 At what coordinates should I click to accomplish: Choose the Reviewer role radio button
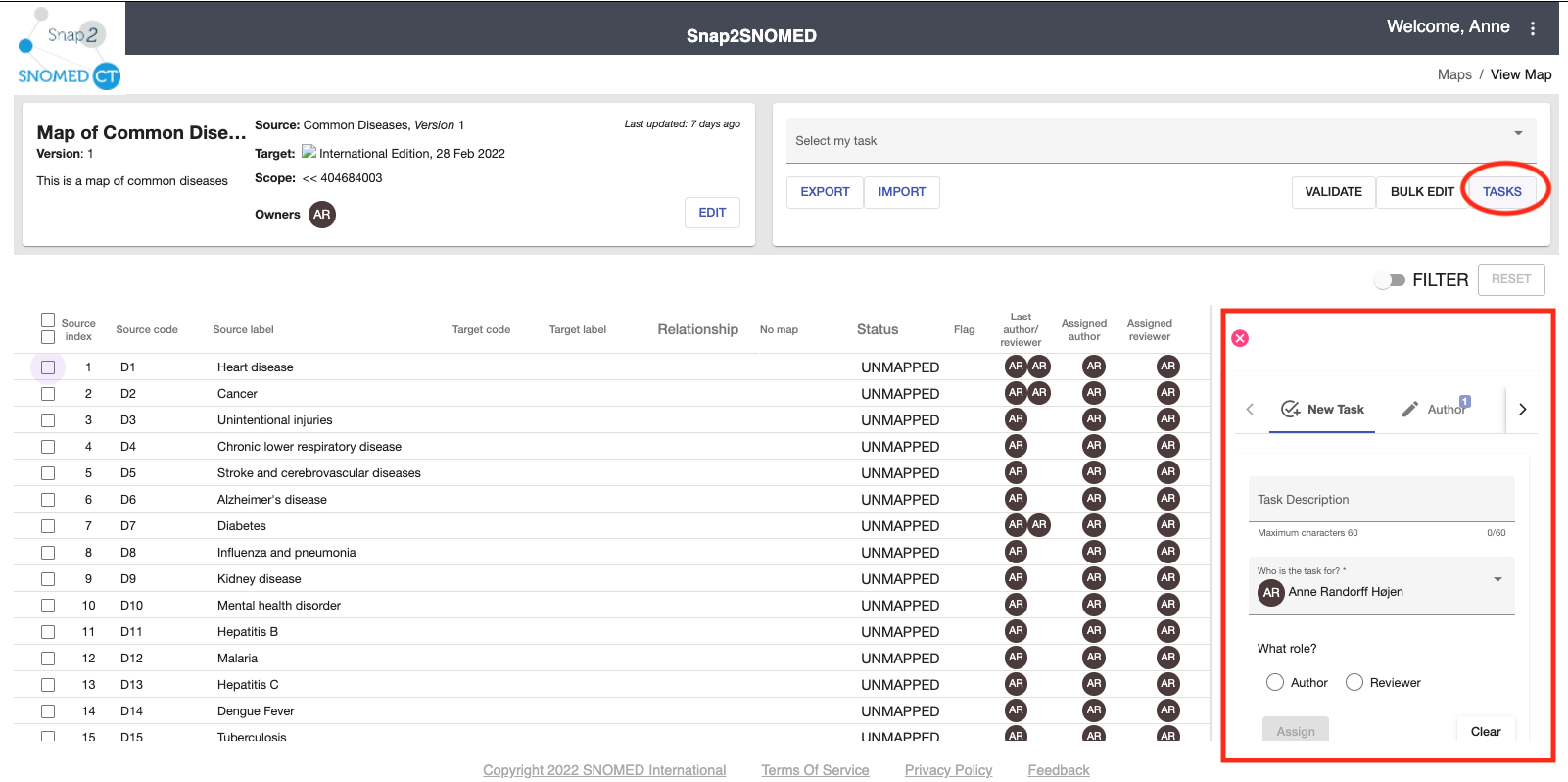(x=1354, y=682)
